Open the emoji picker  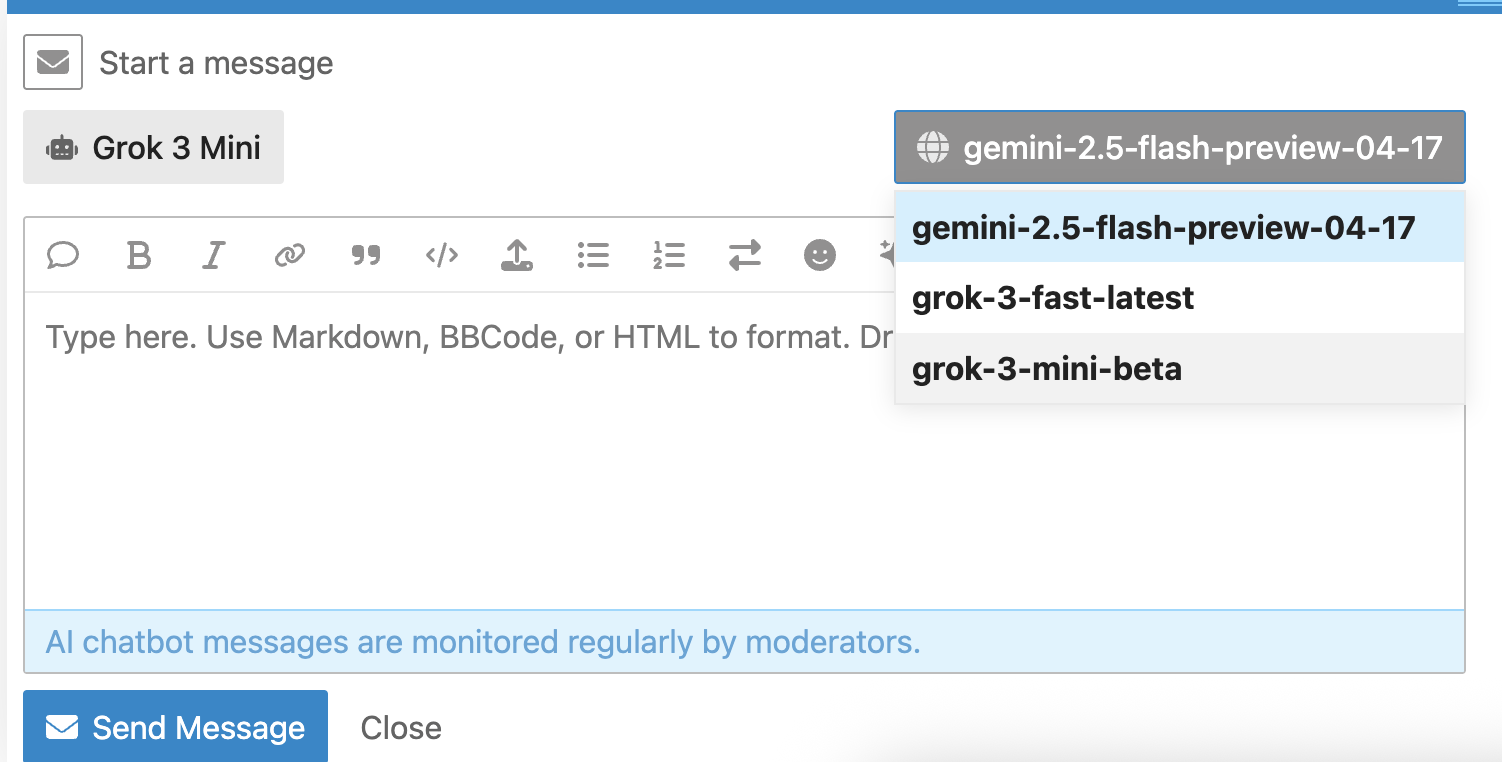click(x=820, y=256)
